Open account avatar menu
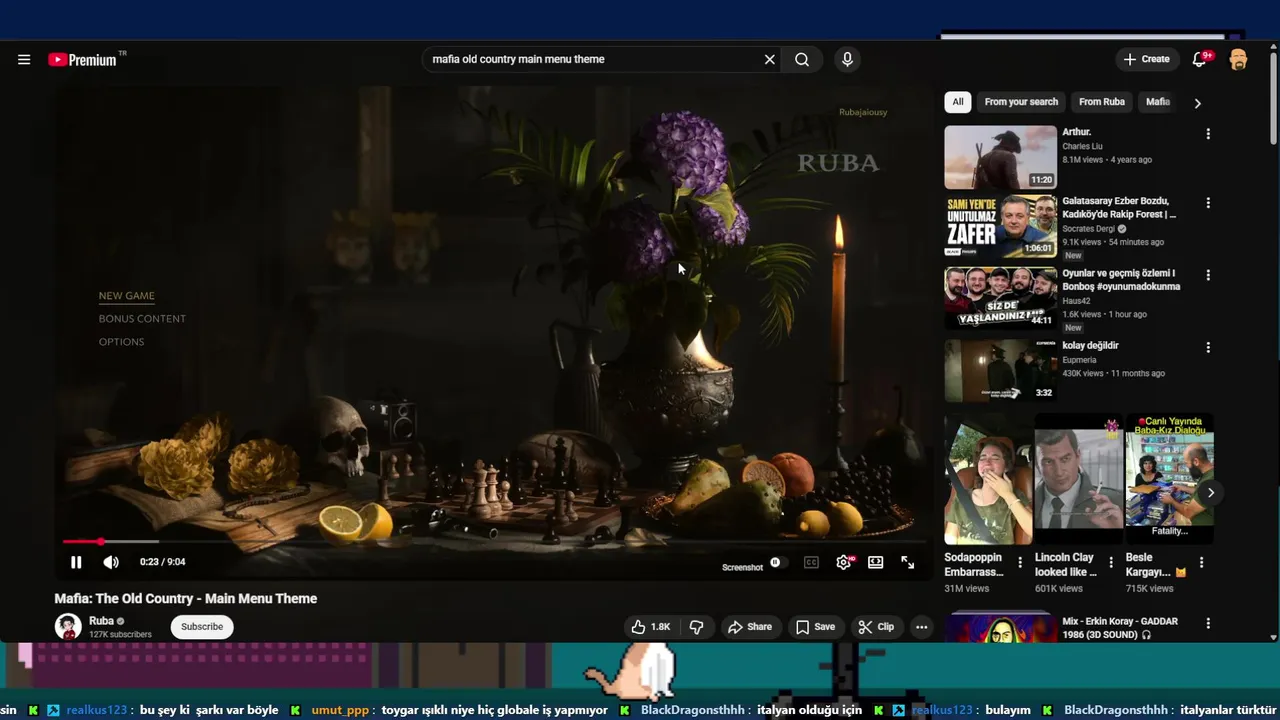This screenshot has height=720, width=1280. coord(1238,59)
